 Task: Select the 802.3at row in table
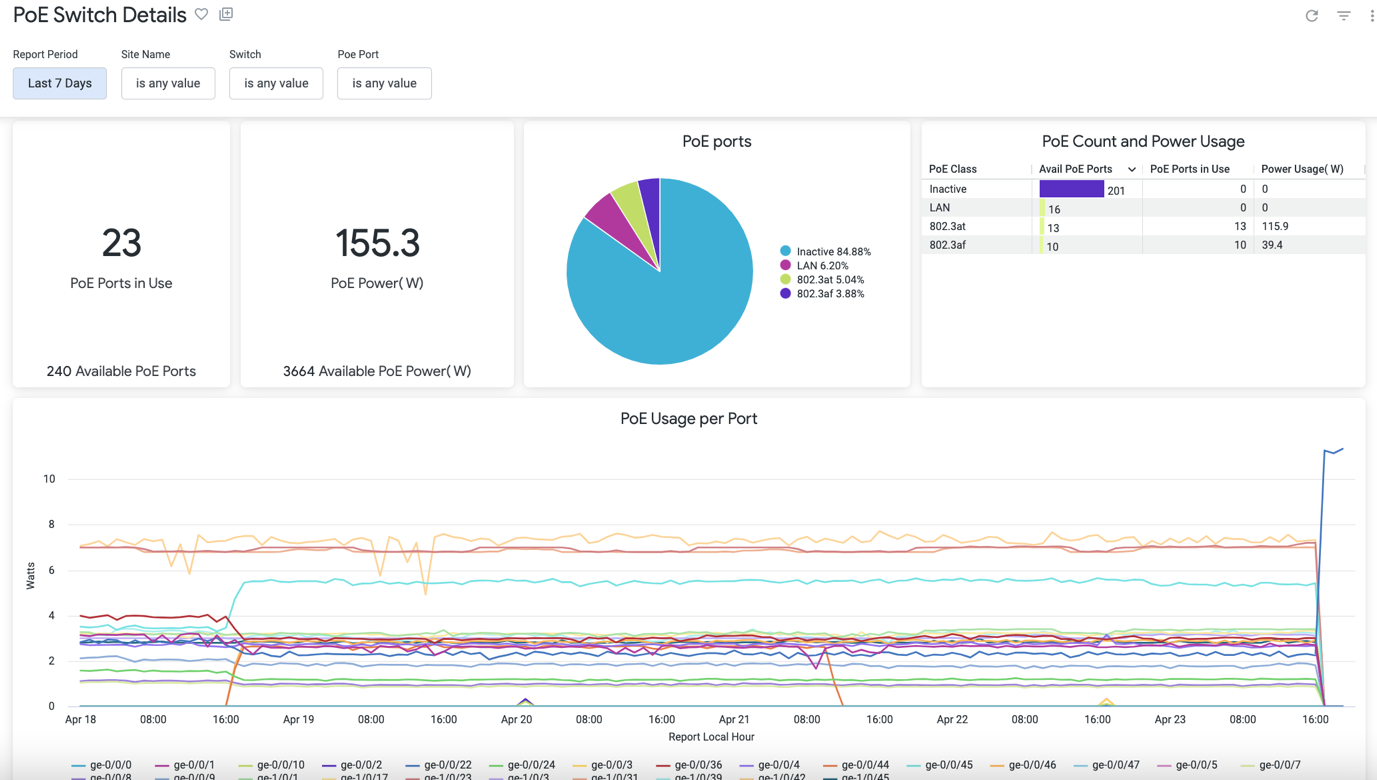[947, 227]
